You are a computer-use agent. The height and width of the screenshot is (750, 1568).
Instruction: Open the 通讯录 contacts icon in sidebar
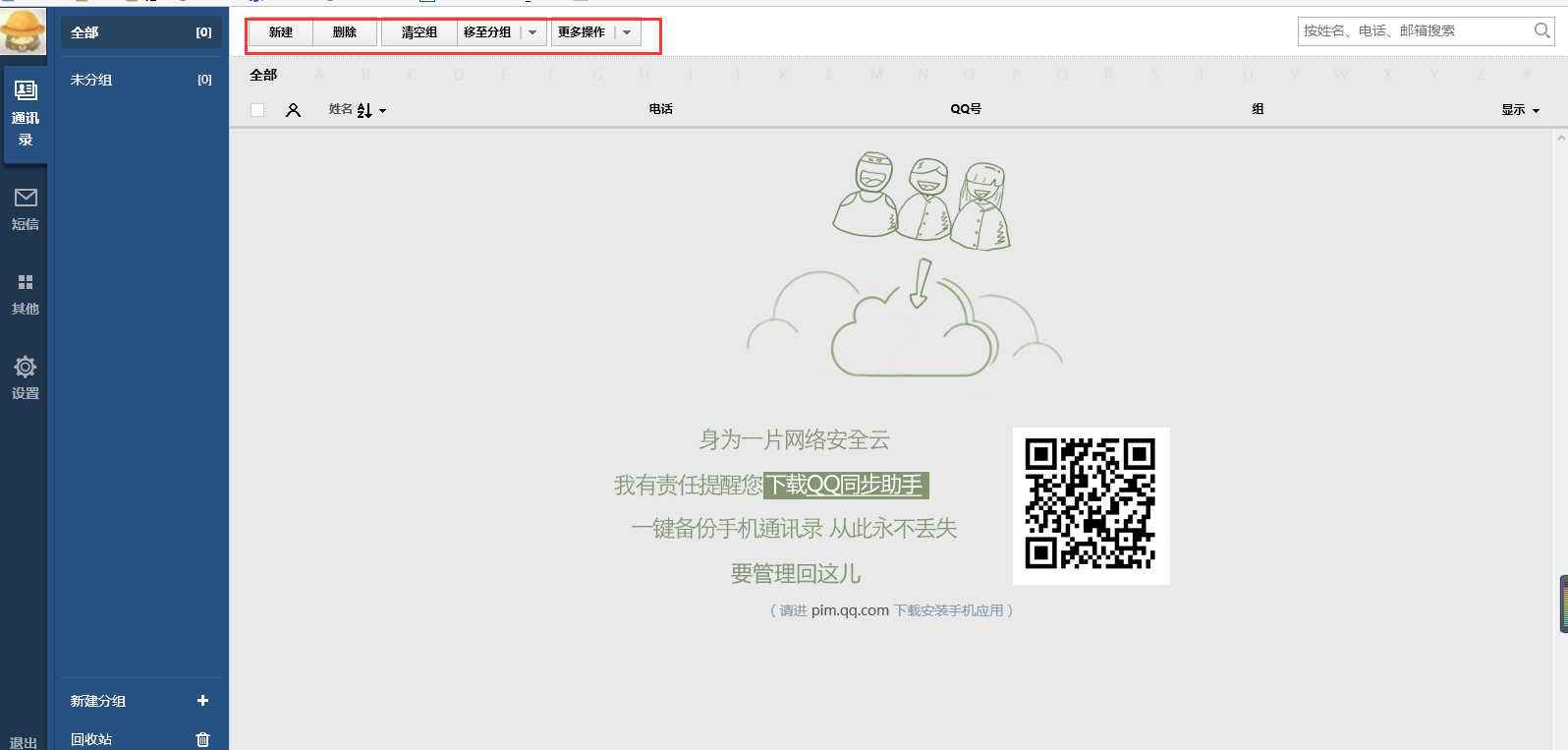coord(26,91)
